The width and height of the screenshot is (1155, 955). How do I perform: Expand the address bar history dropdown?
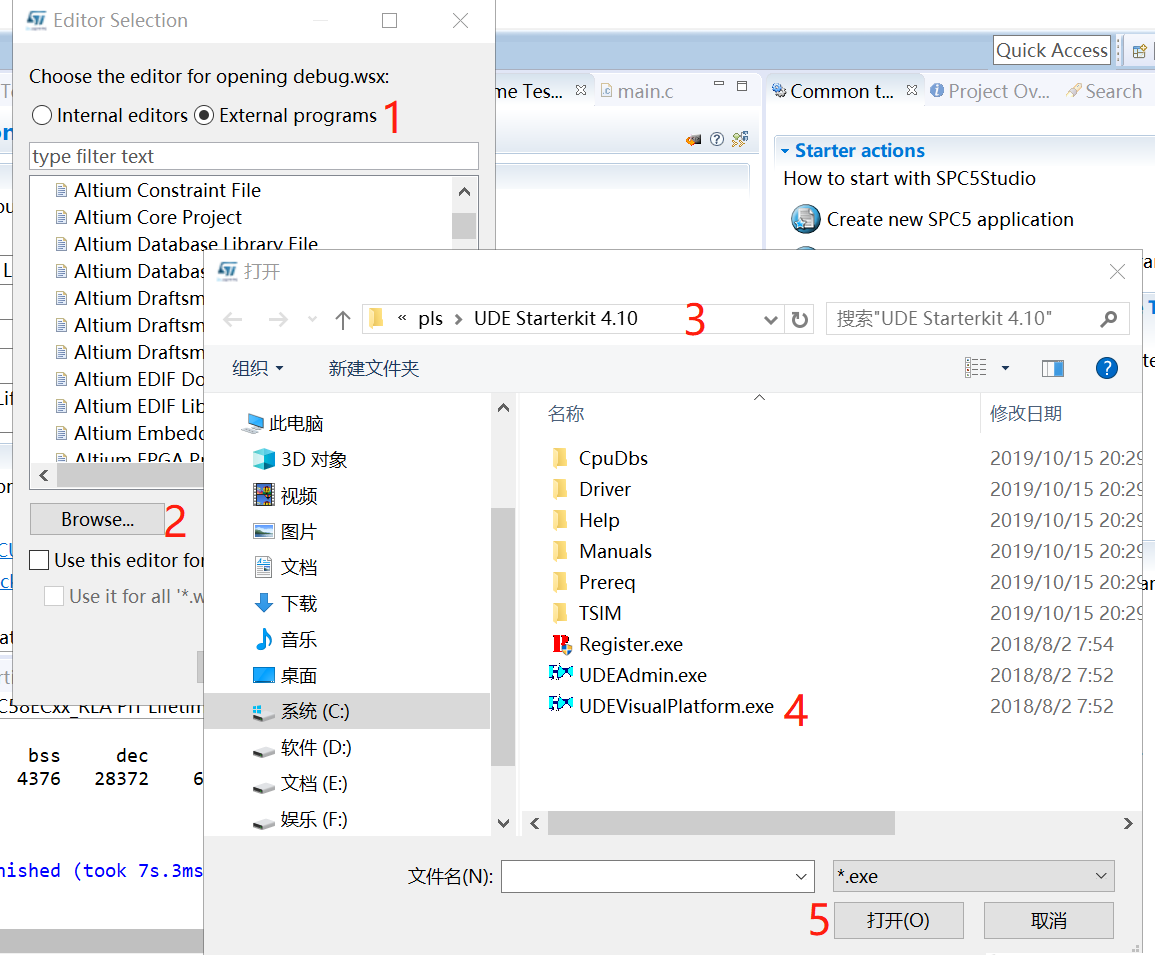770,320
